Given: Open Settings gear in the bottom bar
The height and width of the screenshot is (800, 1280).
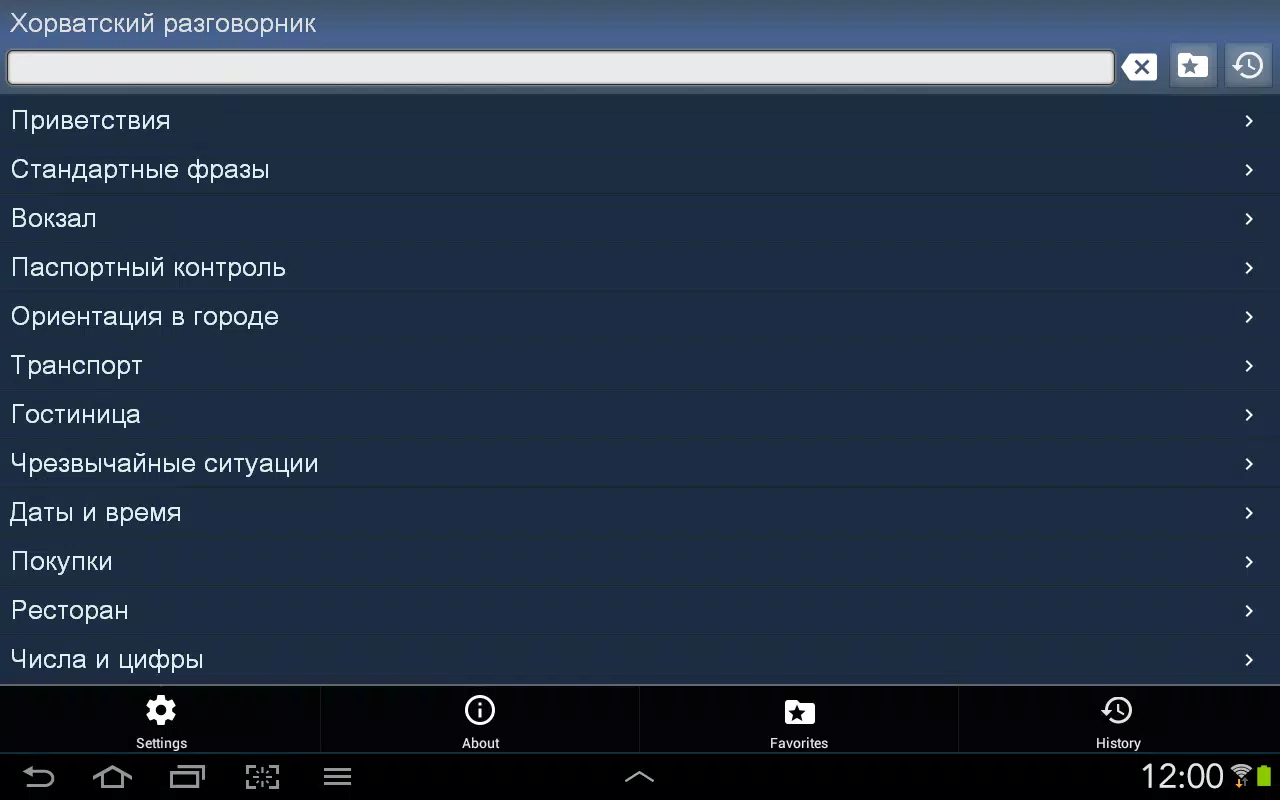Looking at the screenshot, I should (160, 720).
